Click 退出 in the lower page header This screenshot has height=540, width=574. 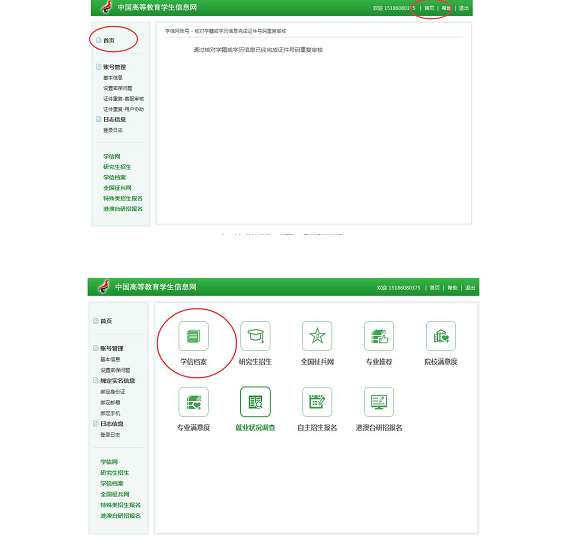coord(470,288)
